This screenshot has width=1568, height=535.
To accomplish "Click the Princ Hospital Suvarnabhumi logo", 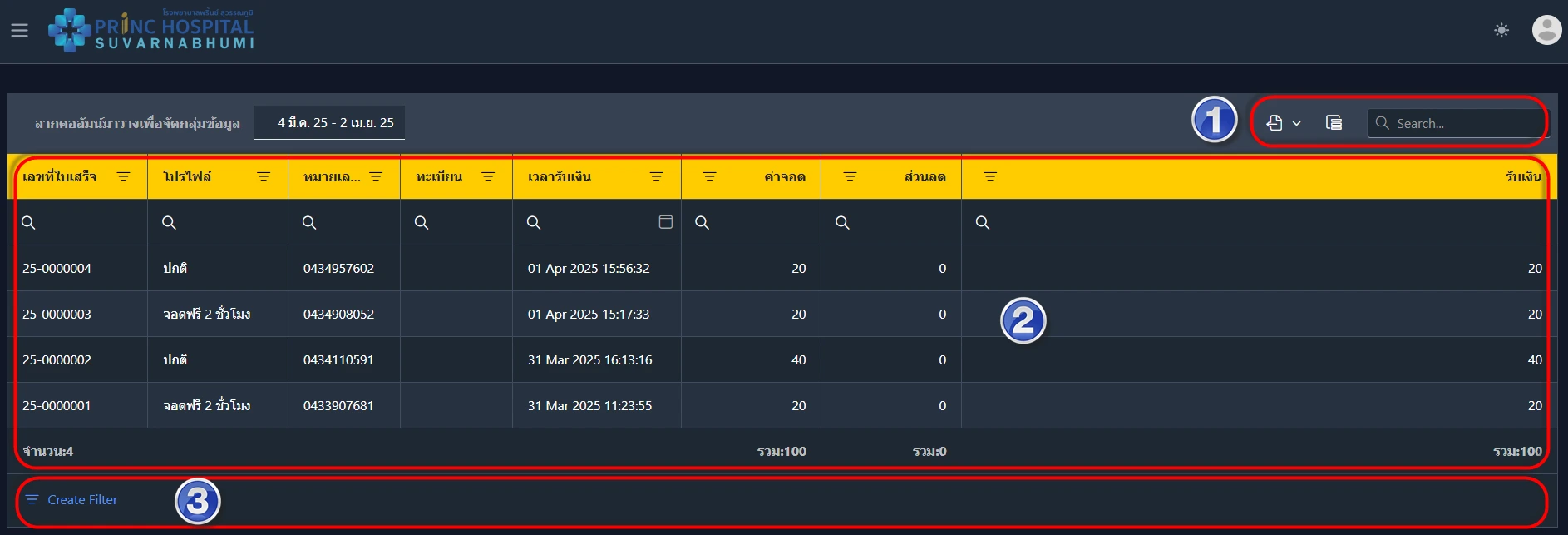I will point(151,31).
